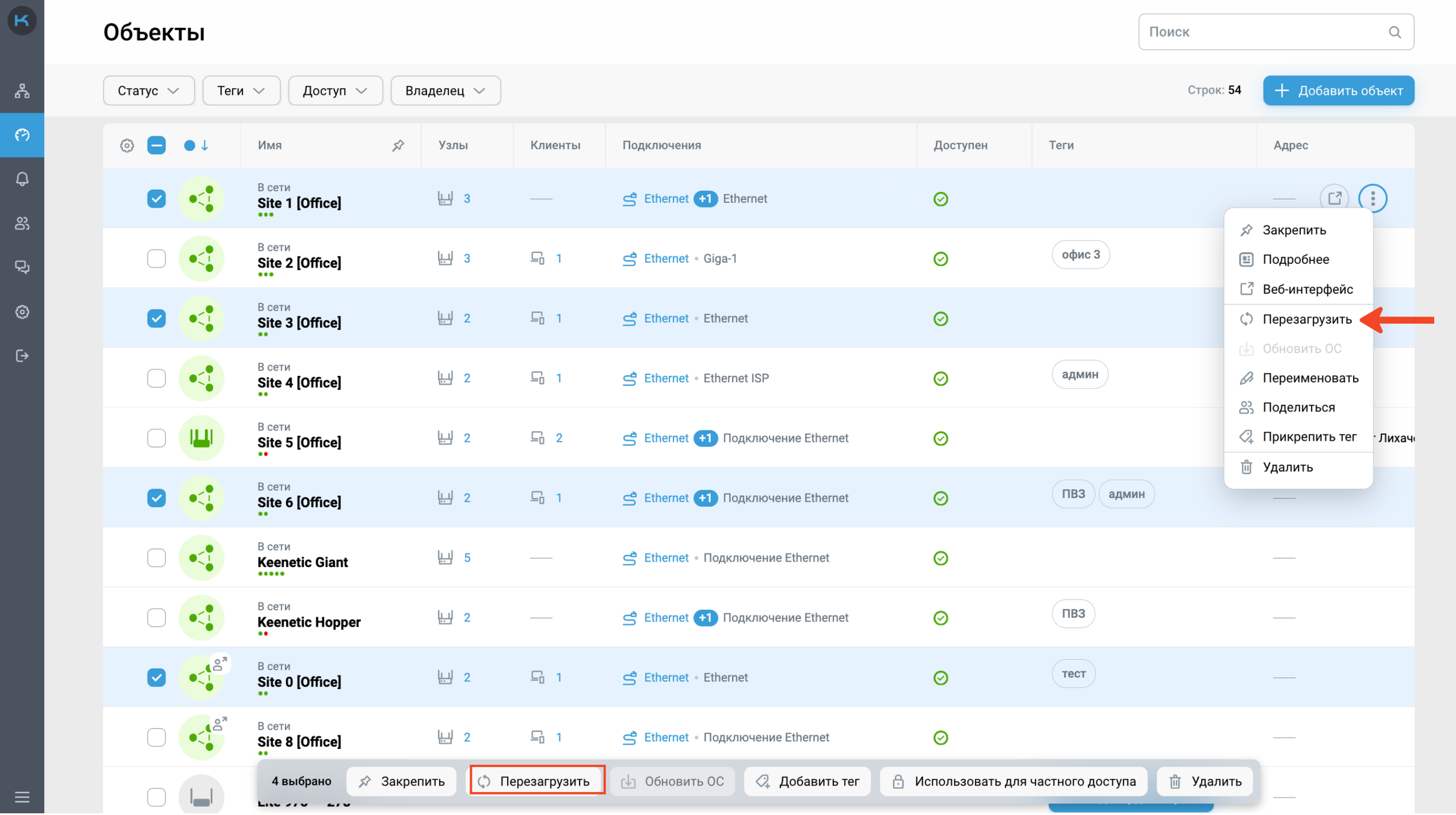Image resolution: width=1456 pixels, height=815 pixels.
Task: Open Site 1 web interface icon
Action: click(x=1334, y=198)
